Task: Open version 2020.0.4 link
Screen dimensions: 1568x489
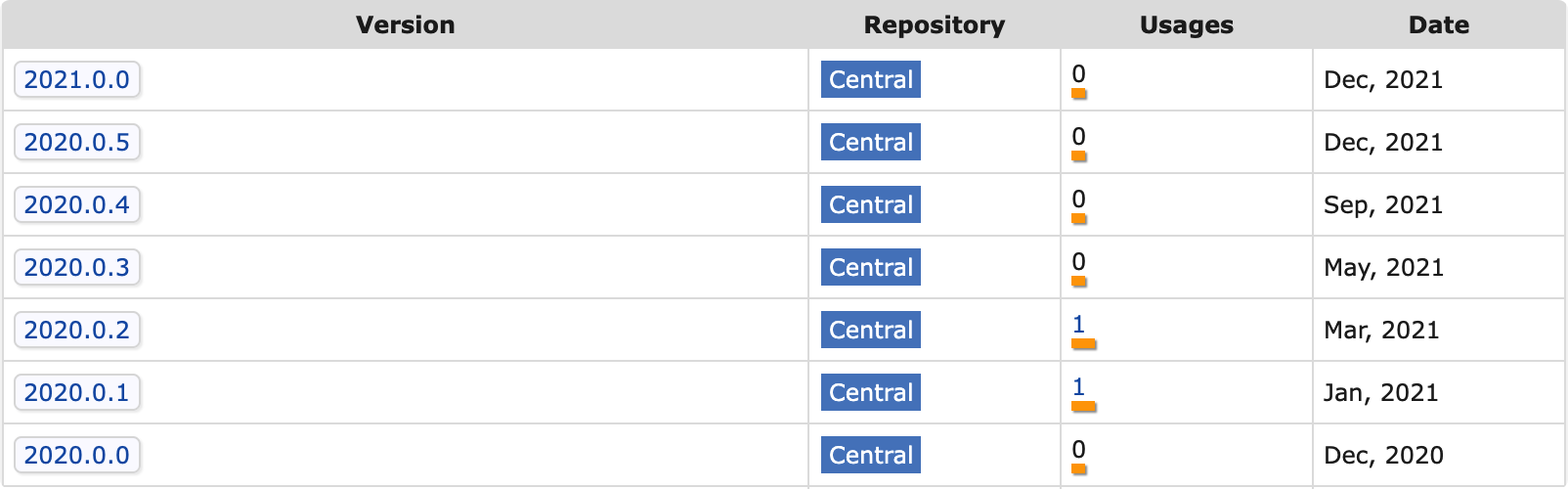Action: [76, 205]
